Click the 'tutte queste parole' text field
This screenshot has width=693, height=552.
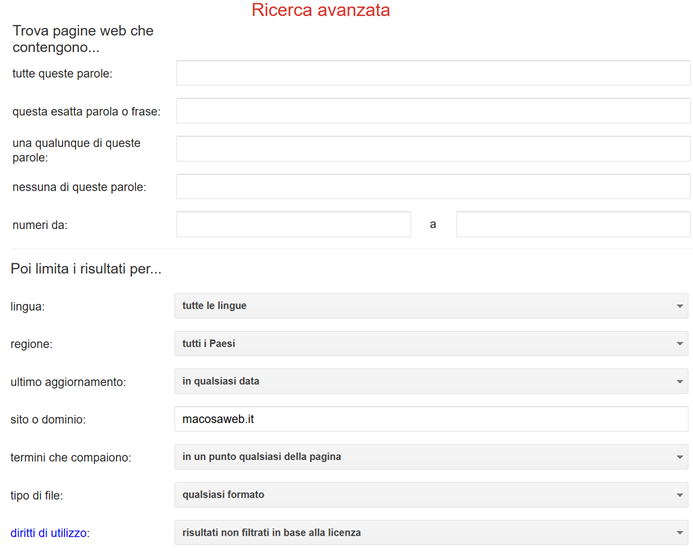[433, 73]
